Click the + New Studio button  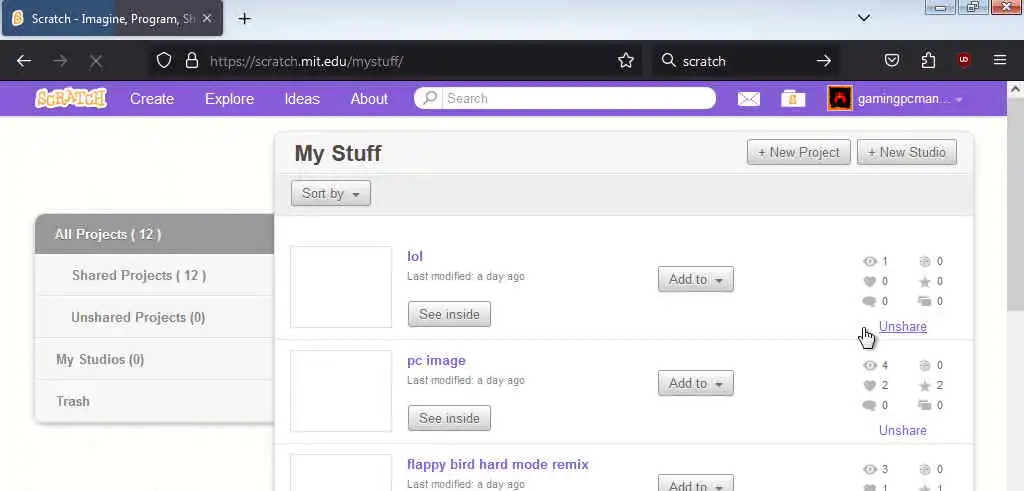point(906,152)
